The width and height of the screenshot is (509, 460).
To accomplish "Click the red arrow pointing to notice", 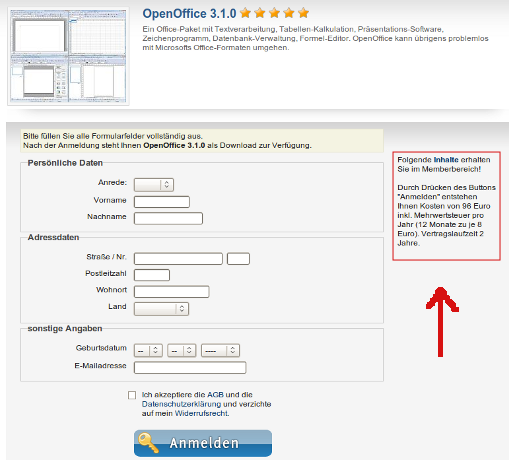I will [441, 322].
